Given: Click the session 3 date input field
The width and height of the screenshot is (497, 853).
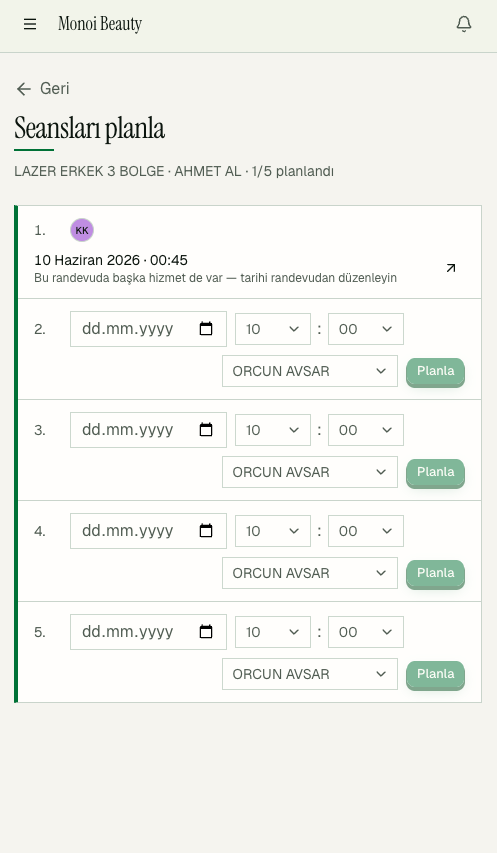Looking at the screenshot, I should pos(148,430).
